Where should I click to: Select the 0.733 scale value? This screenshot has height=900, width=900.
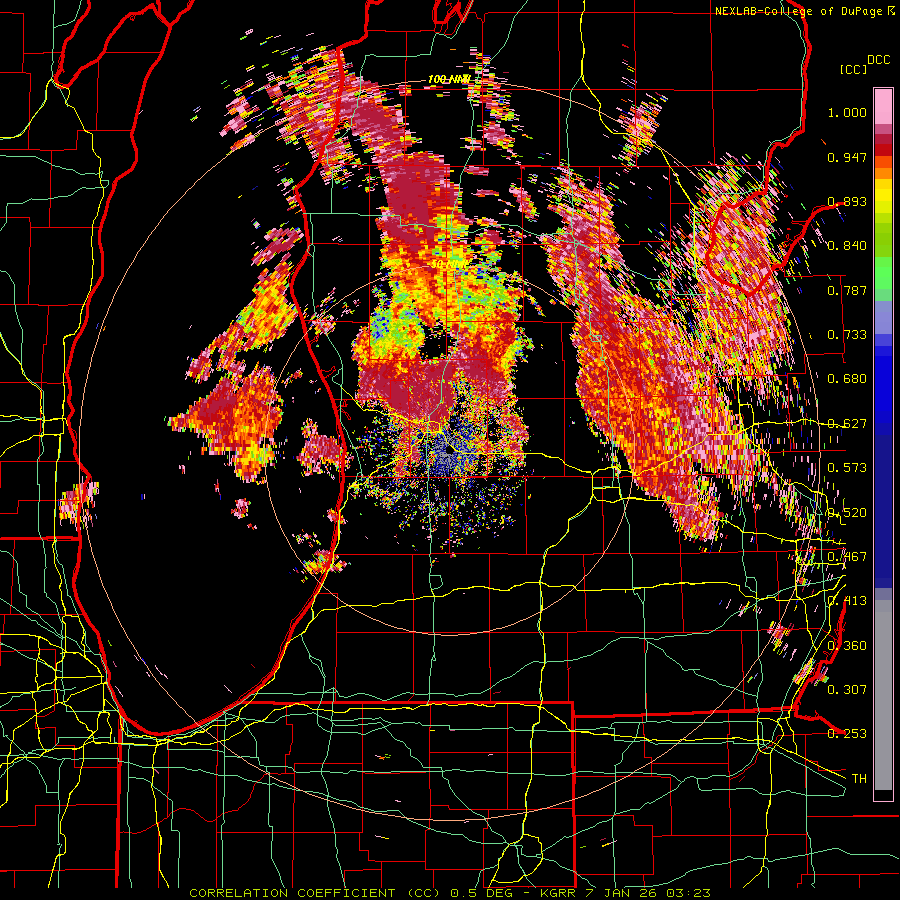pos(847,335)
